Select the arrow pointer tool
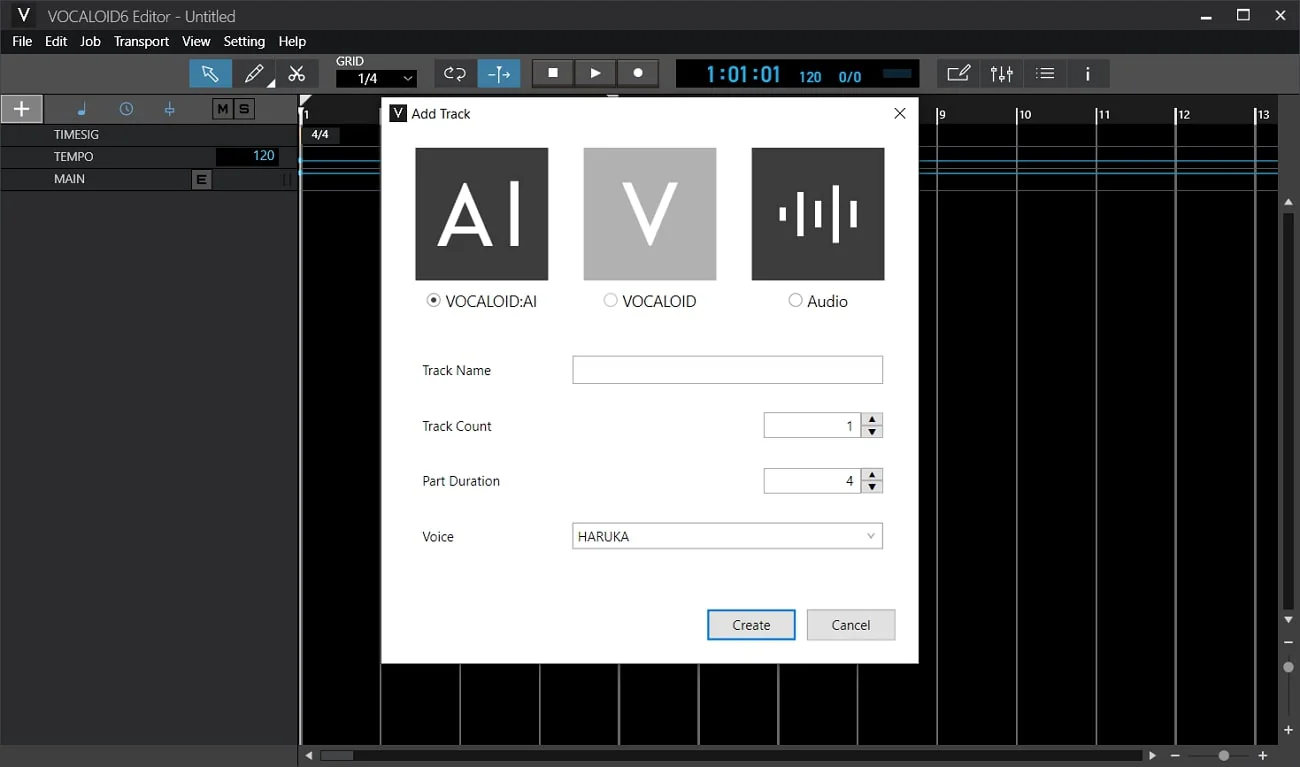The width and height of the screenshot is (1300, 767). (x=210, y=74)
